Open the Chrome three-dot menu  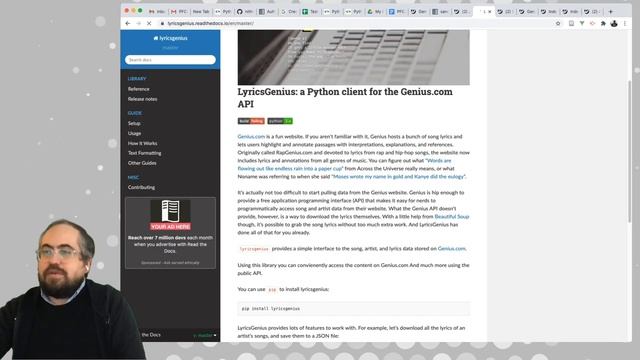pyautogui.click(x=624, y=24)
